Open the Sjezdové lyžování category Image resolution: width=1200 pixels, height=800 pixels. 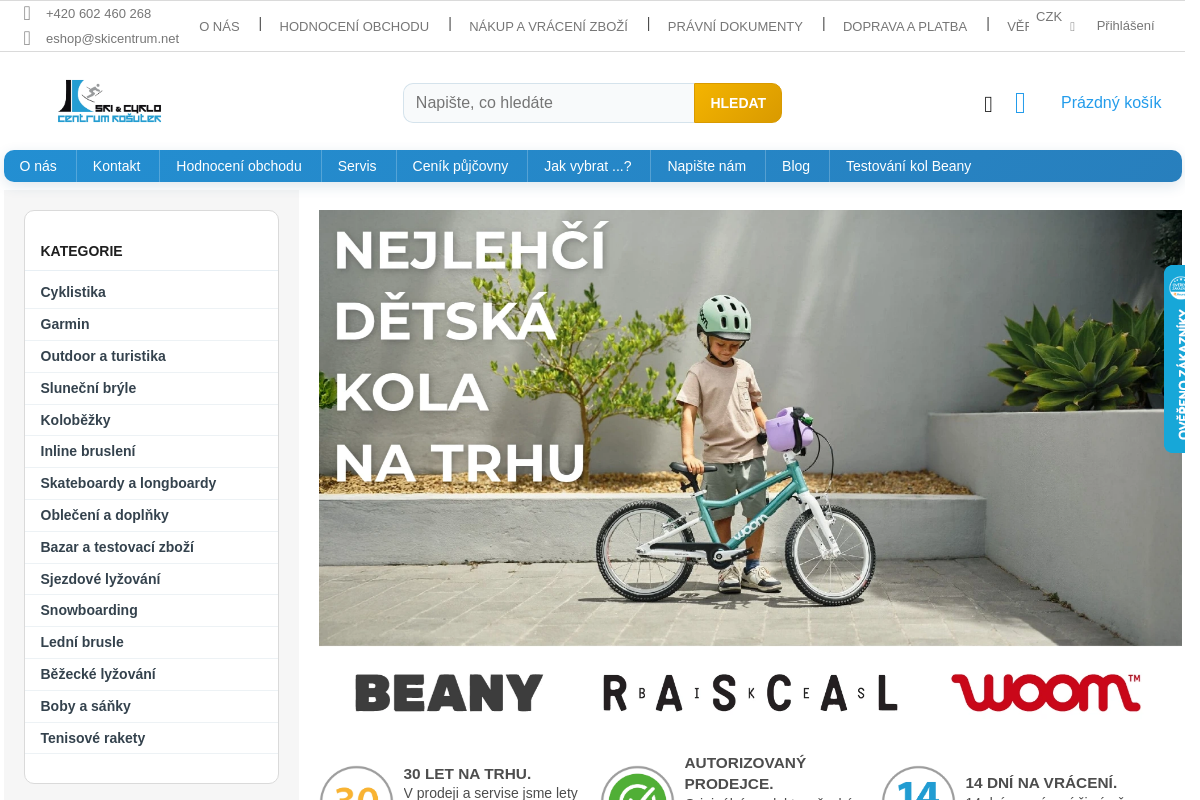(151, 579)
